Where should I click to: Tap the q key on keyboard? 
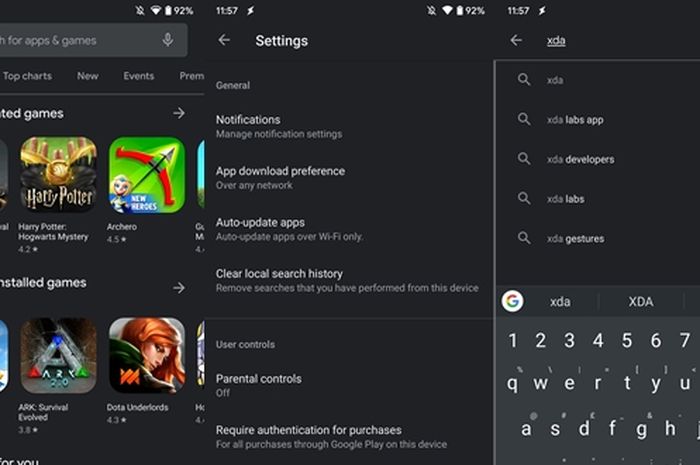tap(512, 383)
